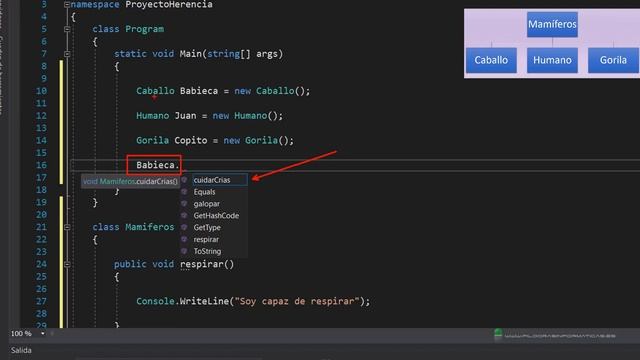This screenshot has height=360, width=640.
Task: Click the Mamiferos class name on line 21
Action: pyautogui.click(x=149, y=227)
